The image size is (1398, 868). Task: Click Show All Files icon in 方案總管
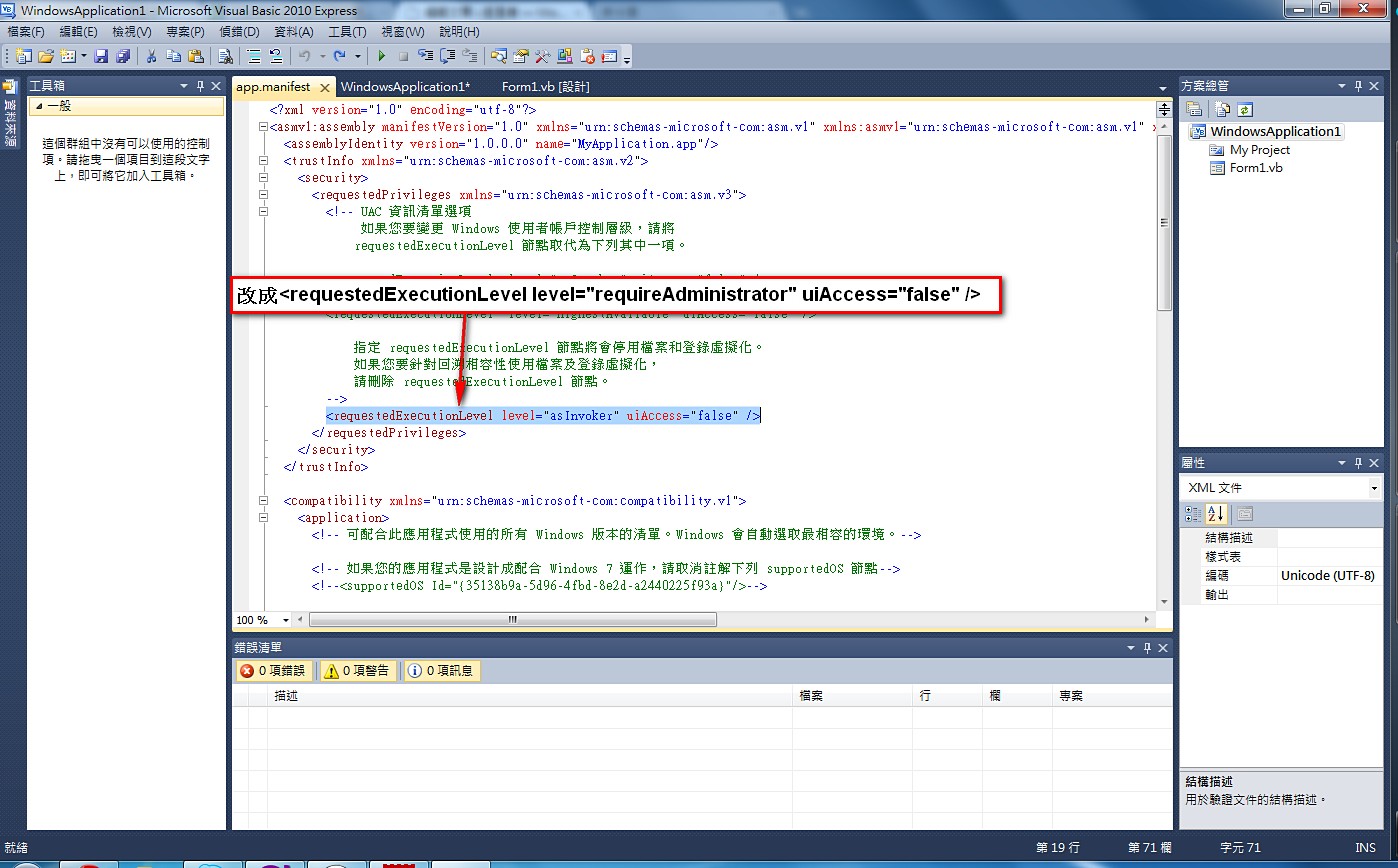point(1224,109)
